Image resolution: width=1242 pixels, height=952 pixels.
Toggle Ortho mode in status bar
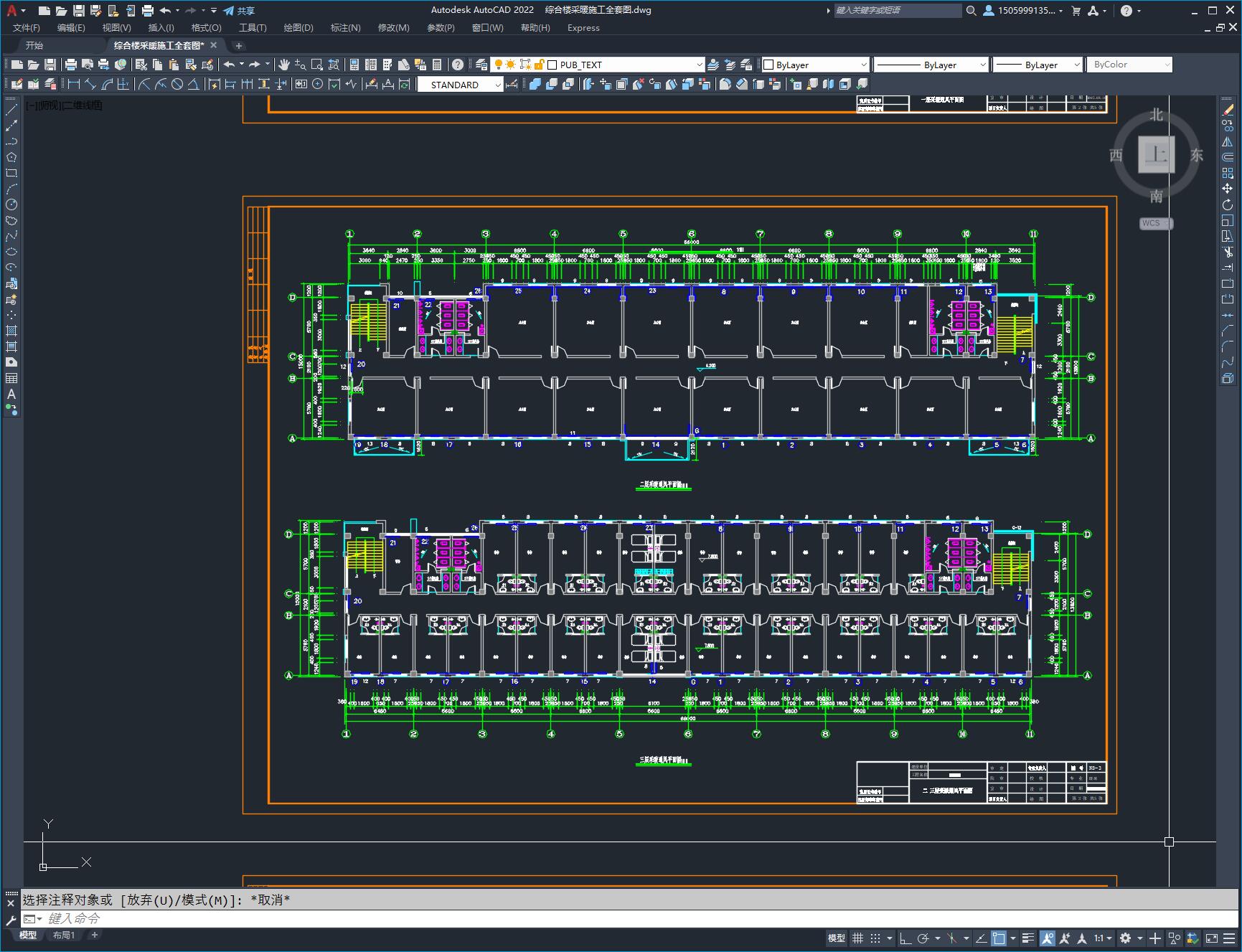[905, 938]
